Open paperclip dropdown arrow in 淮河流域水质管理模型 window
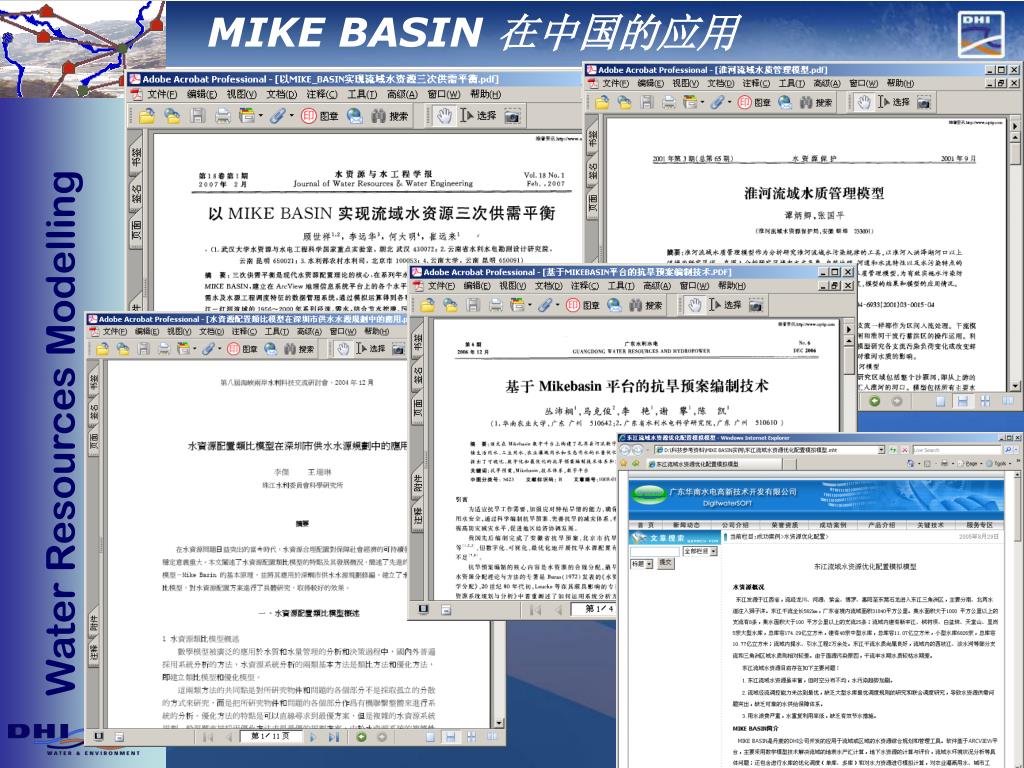This screenshot has width=1024, height=768. click(729, 102)
